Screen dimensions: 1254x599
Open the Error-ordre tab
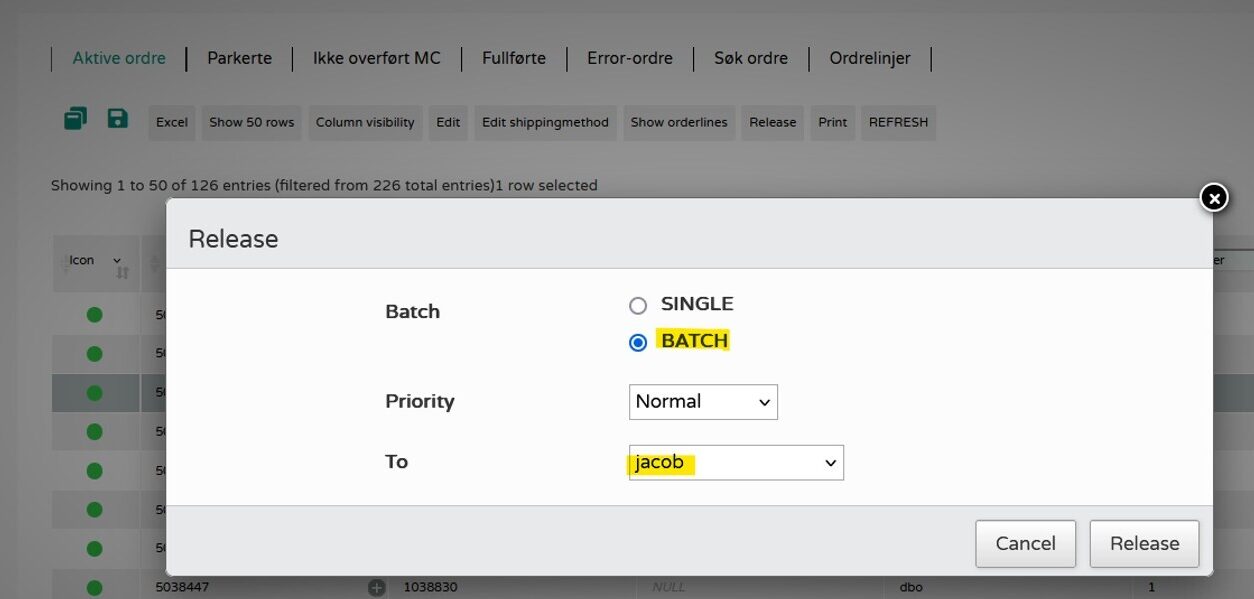click(629, 58)
